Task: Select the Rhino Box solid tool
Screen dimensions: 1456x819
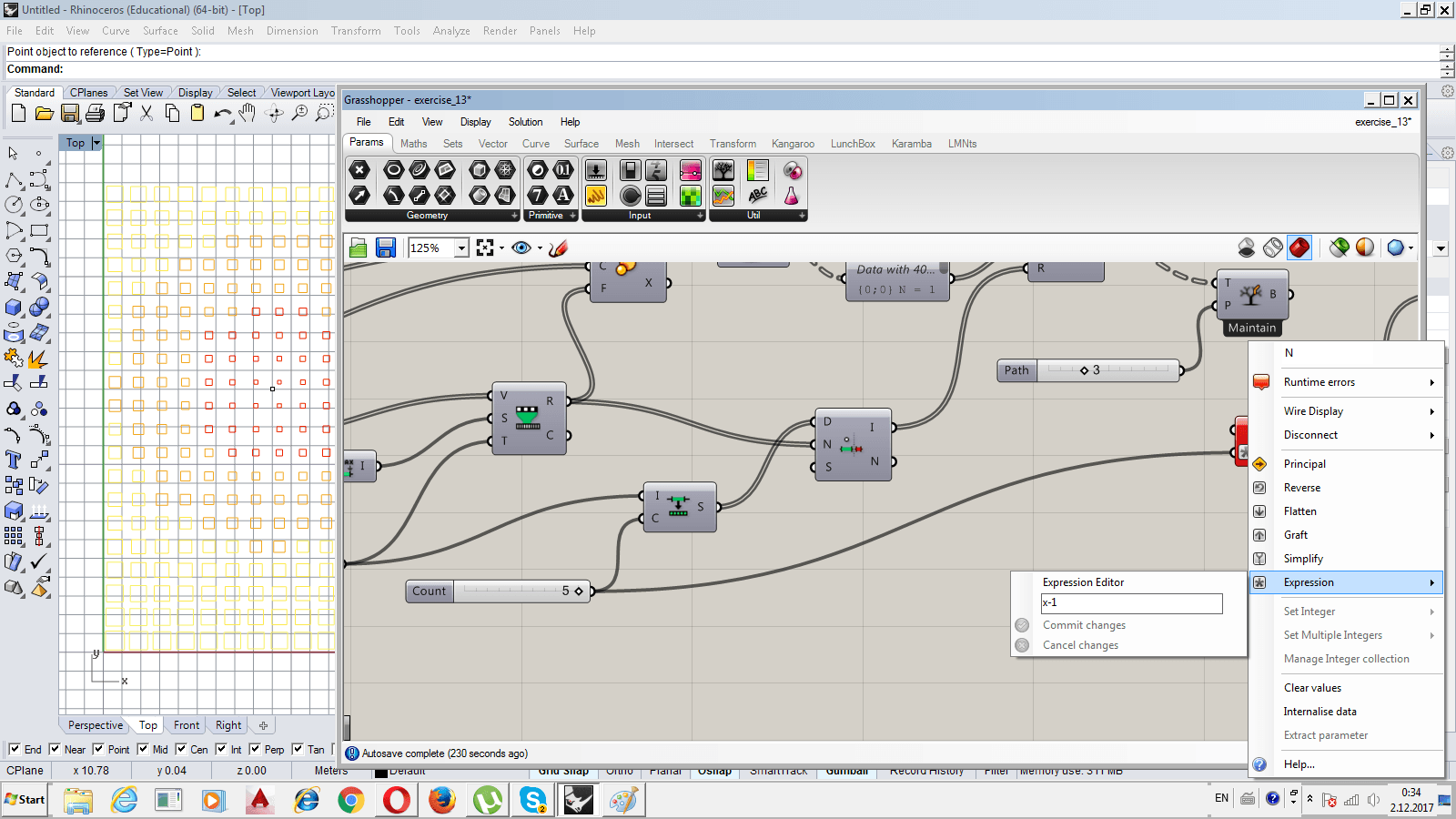Action: coord(14,308)
